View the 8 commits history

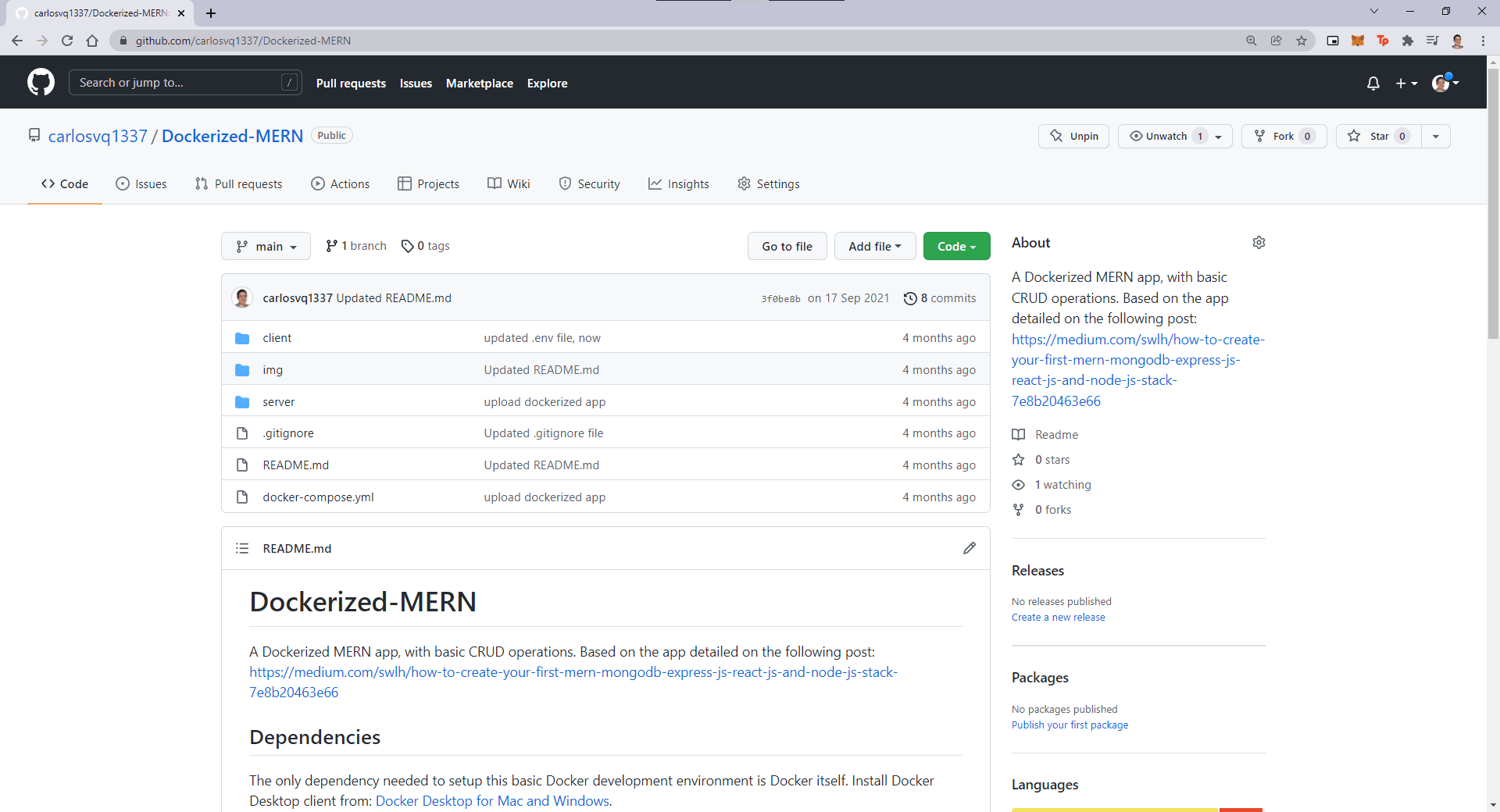pyautogui.click(x=940, y=297)
